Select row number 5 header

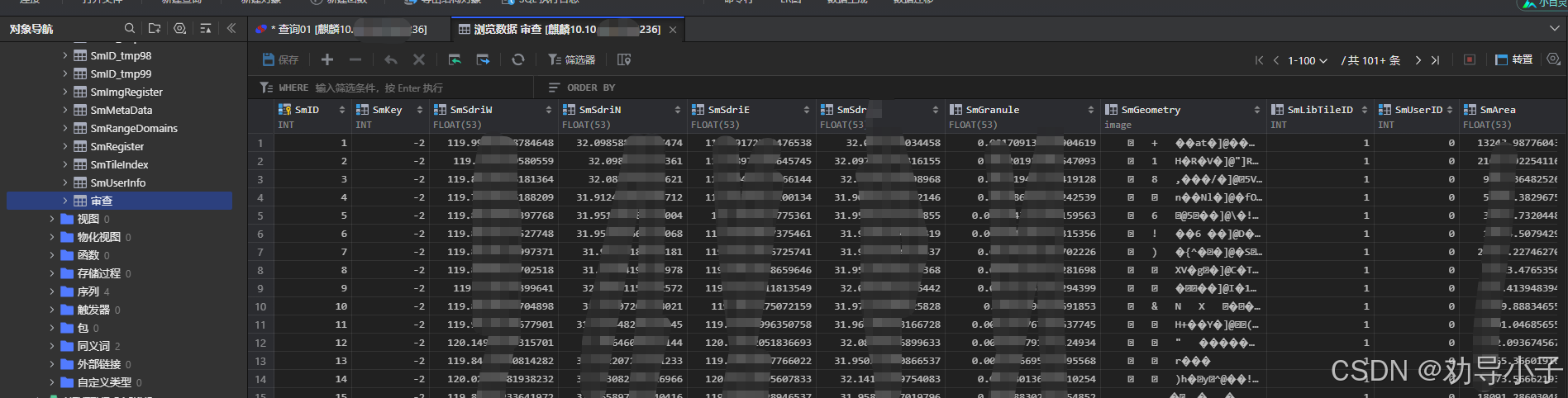(260, 216)
